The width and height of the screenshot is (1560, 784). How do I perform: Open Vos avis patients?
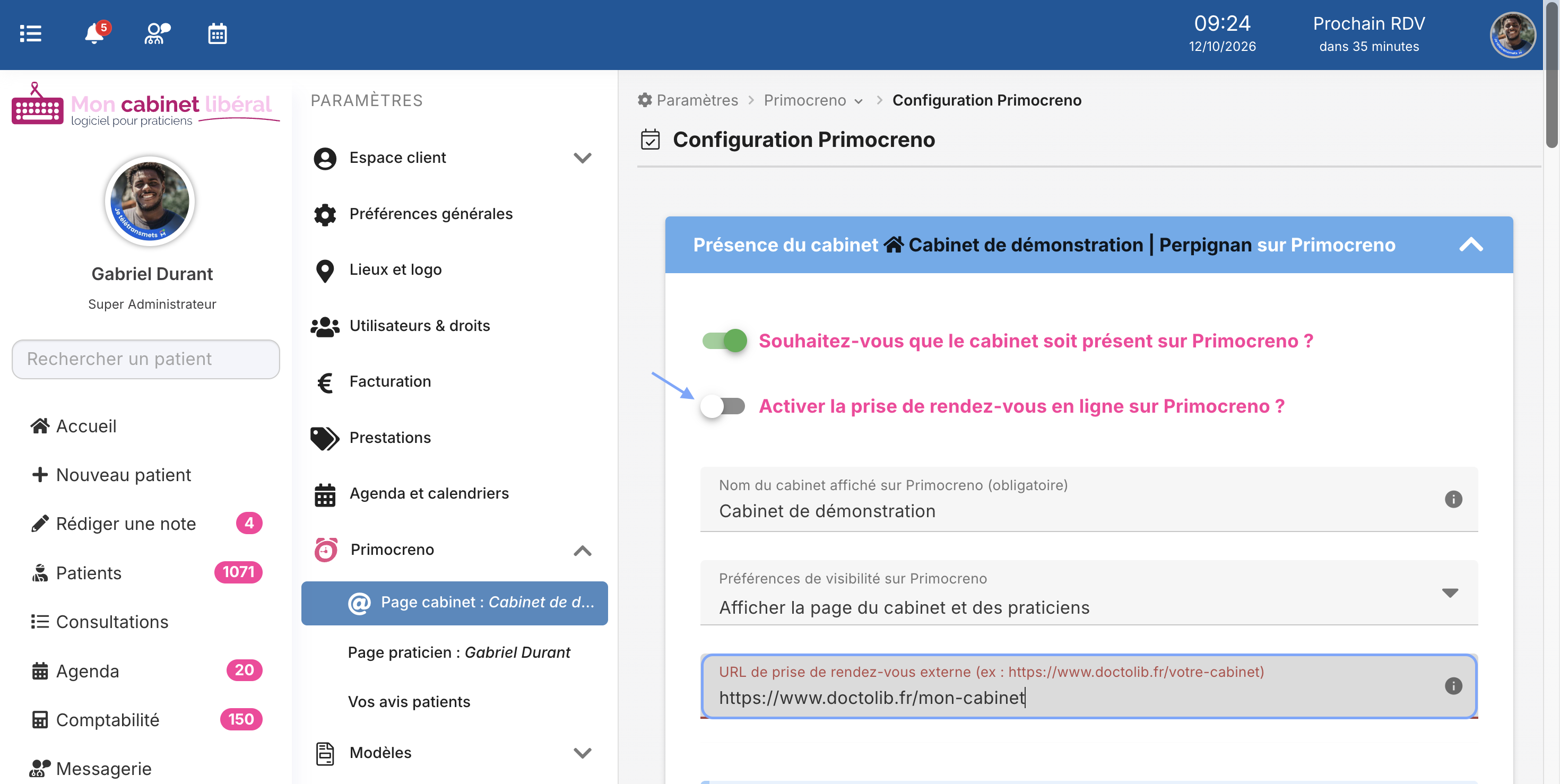409,702
